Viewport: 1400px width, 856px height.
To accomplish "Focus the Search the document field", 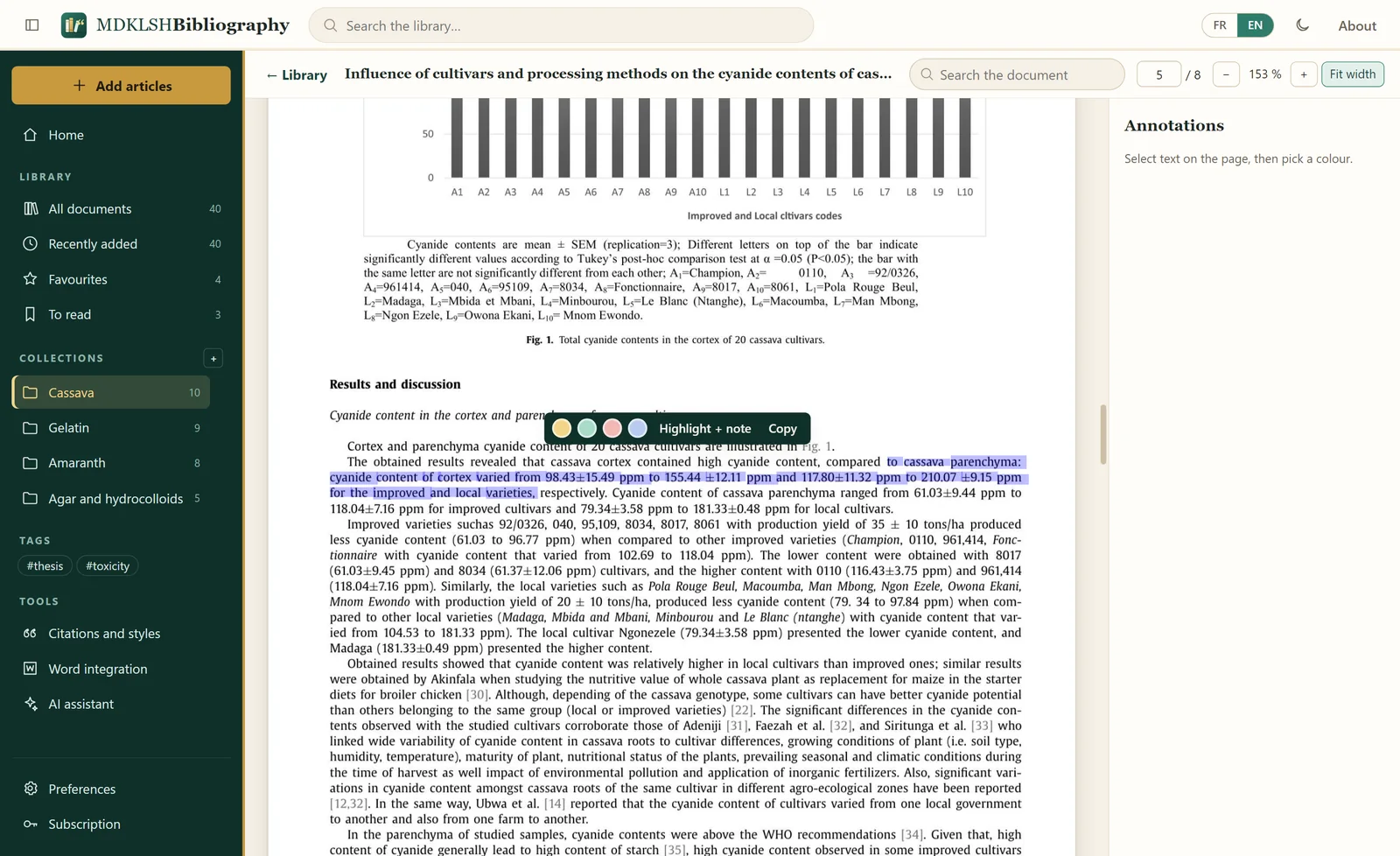I will click(x=1017, y=74).
